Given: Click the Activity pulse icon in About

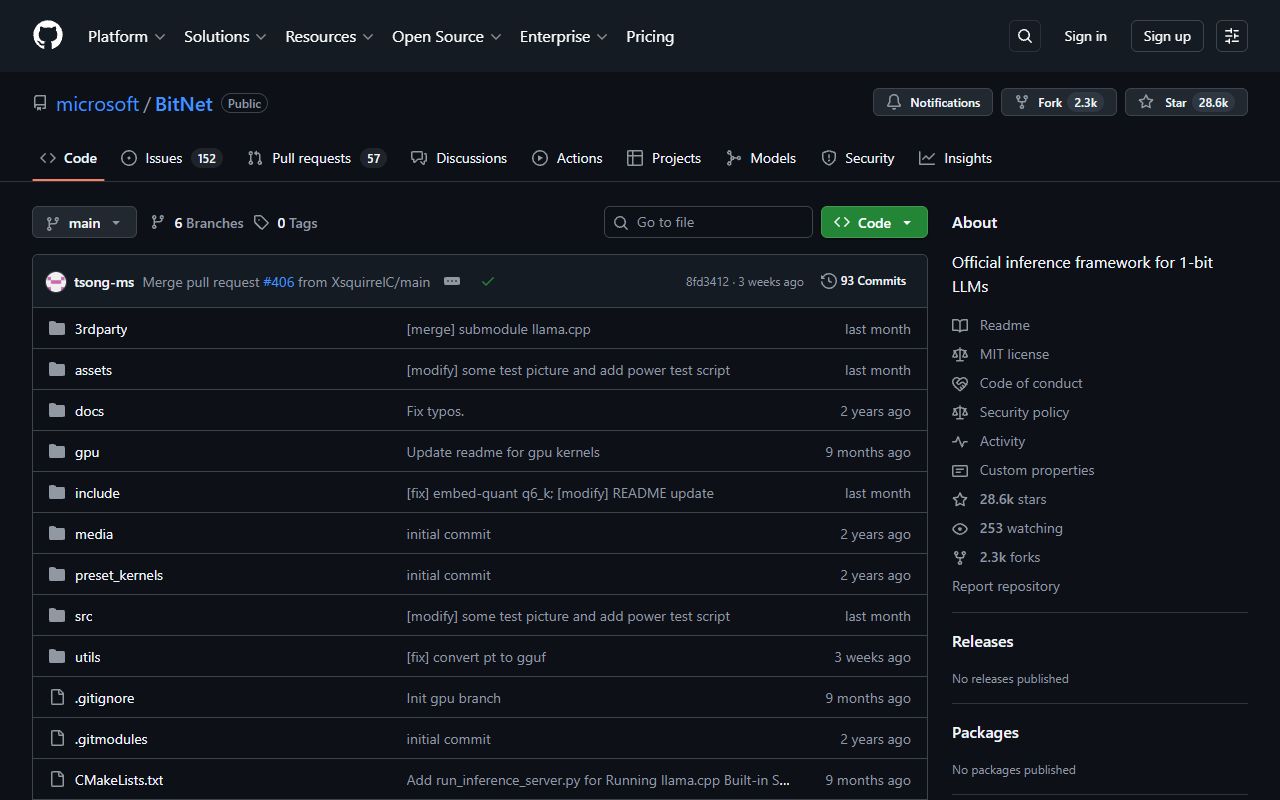Looking at the screenshot, I should (x=960, y=441).
